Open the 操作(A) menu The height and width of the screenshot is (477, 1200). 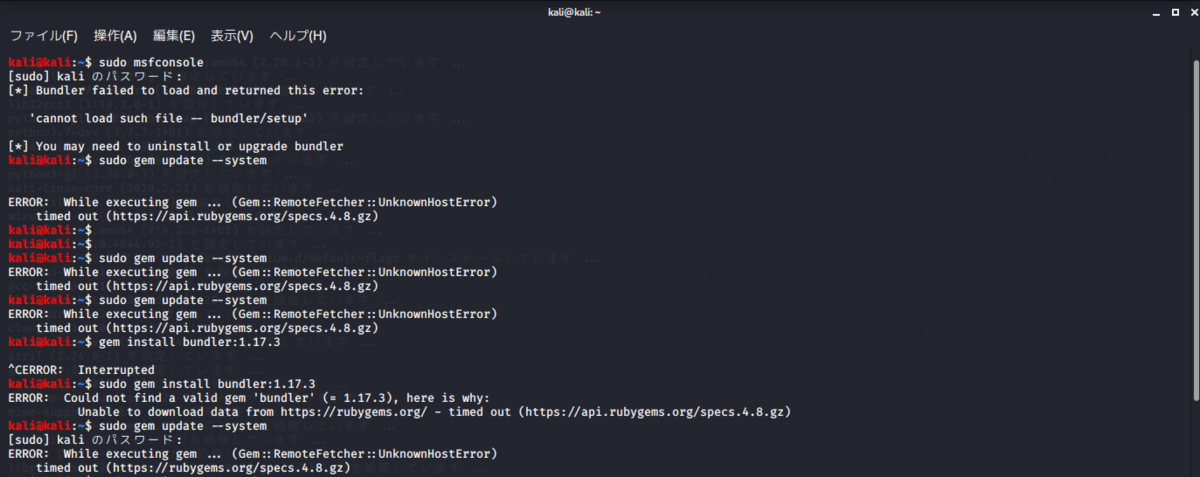point(115,36)
